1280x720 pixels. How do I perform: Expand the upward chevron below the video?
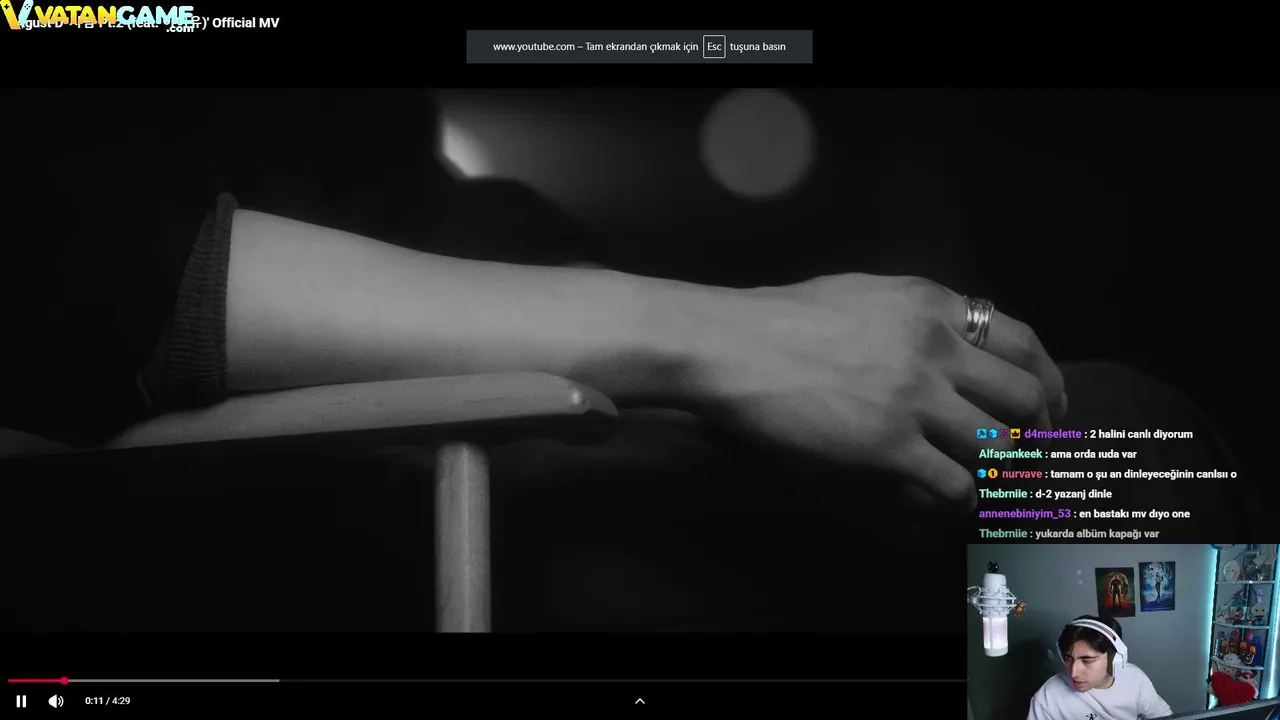pyautogui.click(x=640, y=701)
